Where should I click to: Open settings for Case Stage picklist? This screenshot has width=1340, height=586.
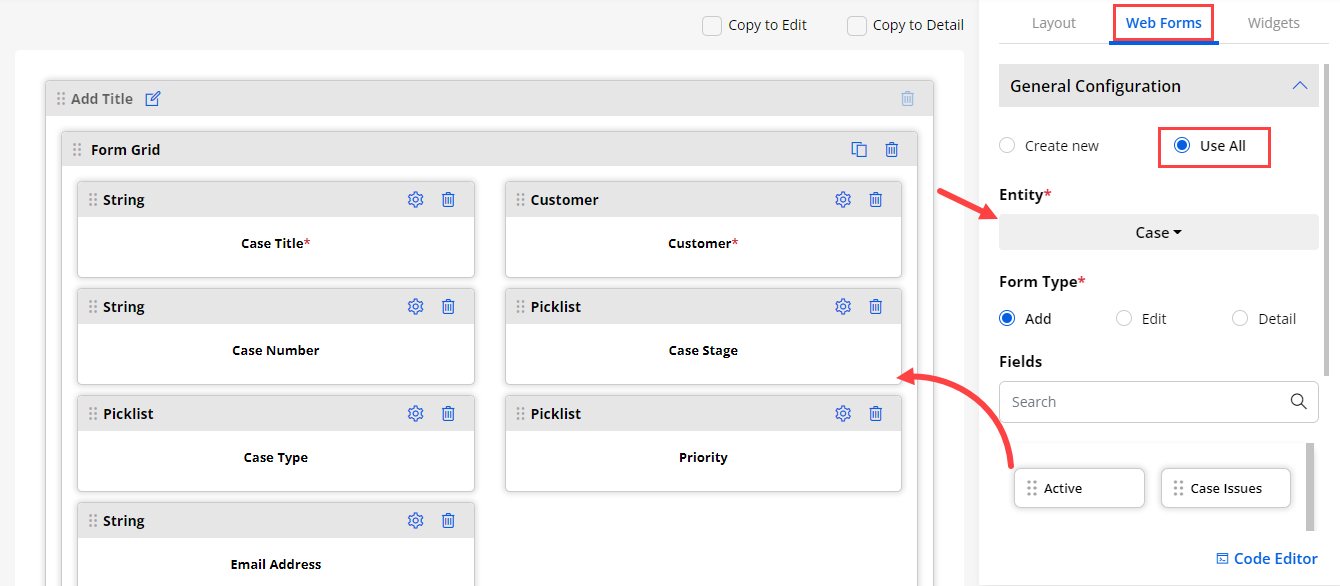click(x=843, y=307)
